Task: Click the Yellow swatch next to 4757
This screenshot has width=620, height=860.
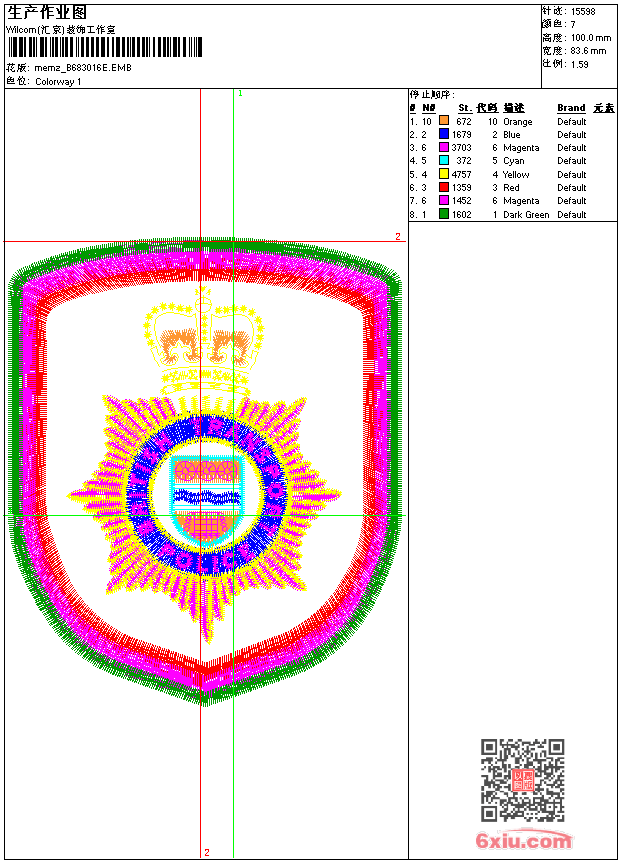Action: (x=444, y=174)
